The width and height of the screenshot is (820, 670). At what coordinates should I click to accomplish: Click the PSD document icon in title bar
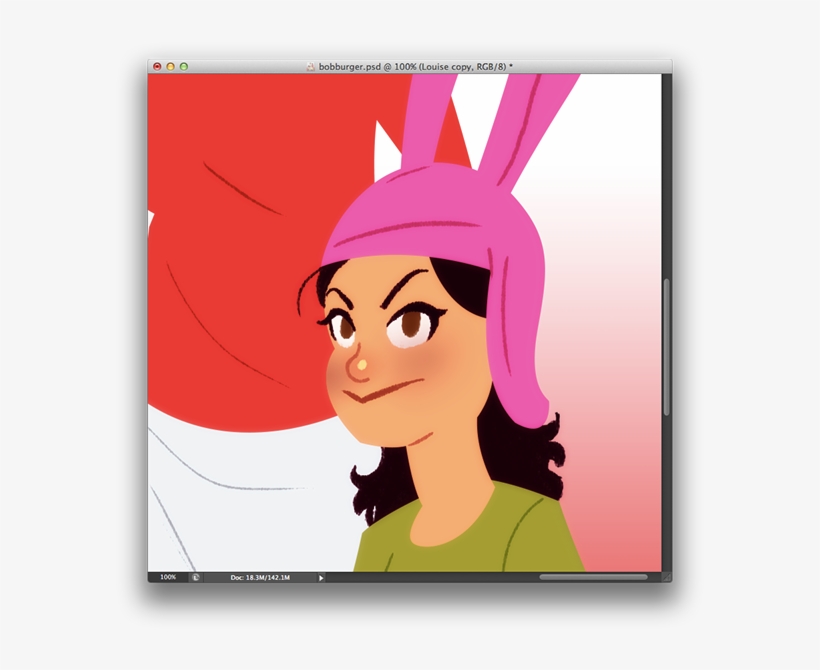click(311, 66)
